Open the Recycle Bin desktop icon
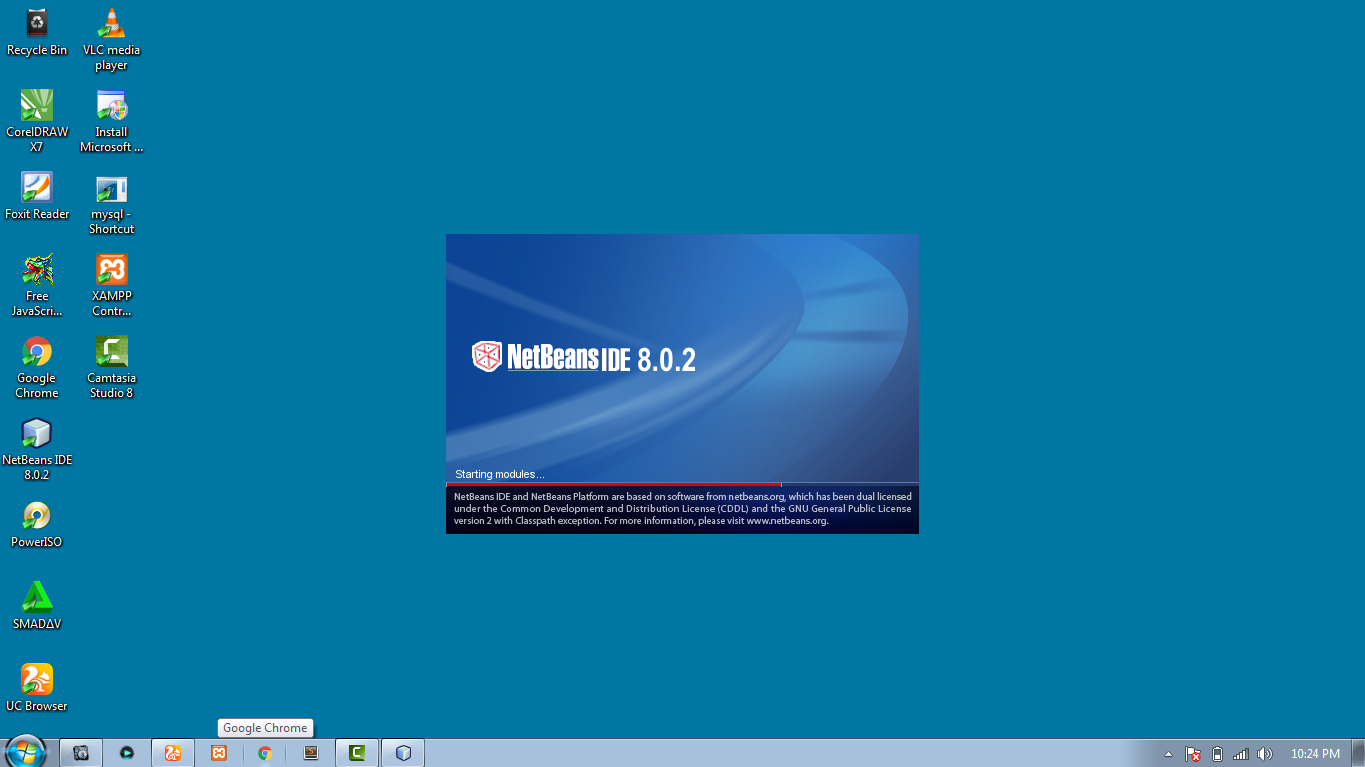 click(x=37, y=33)
